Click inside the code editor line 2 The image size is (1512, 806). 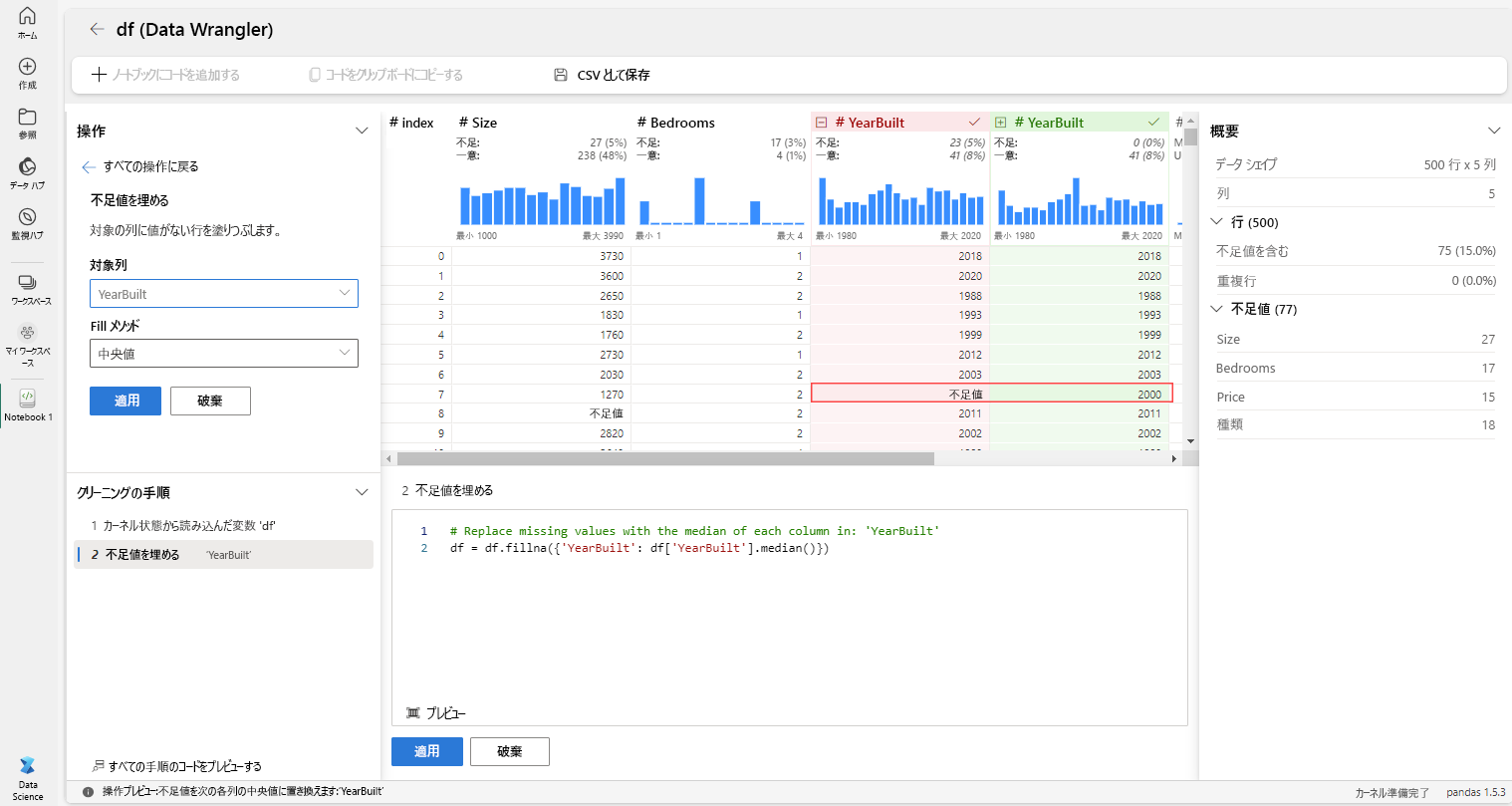click(x=639, y=548)
